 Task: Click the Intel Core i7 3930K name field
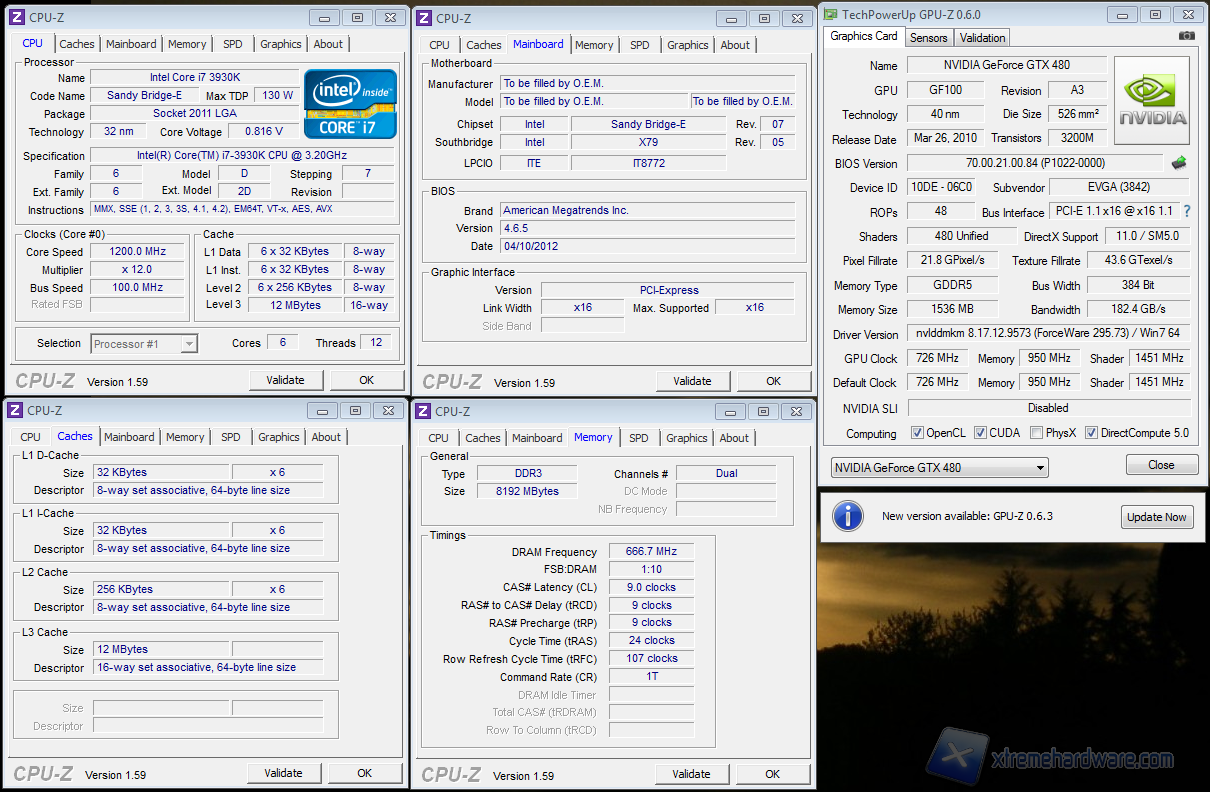click(194, 77)
